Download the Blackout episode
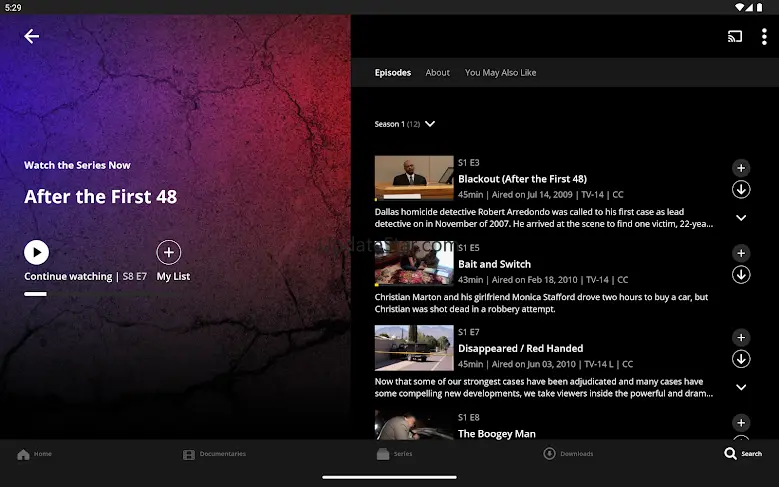 coord(741,190)
